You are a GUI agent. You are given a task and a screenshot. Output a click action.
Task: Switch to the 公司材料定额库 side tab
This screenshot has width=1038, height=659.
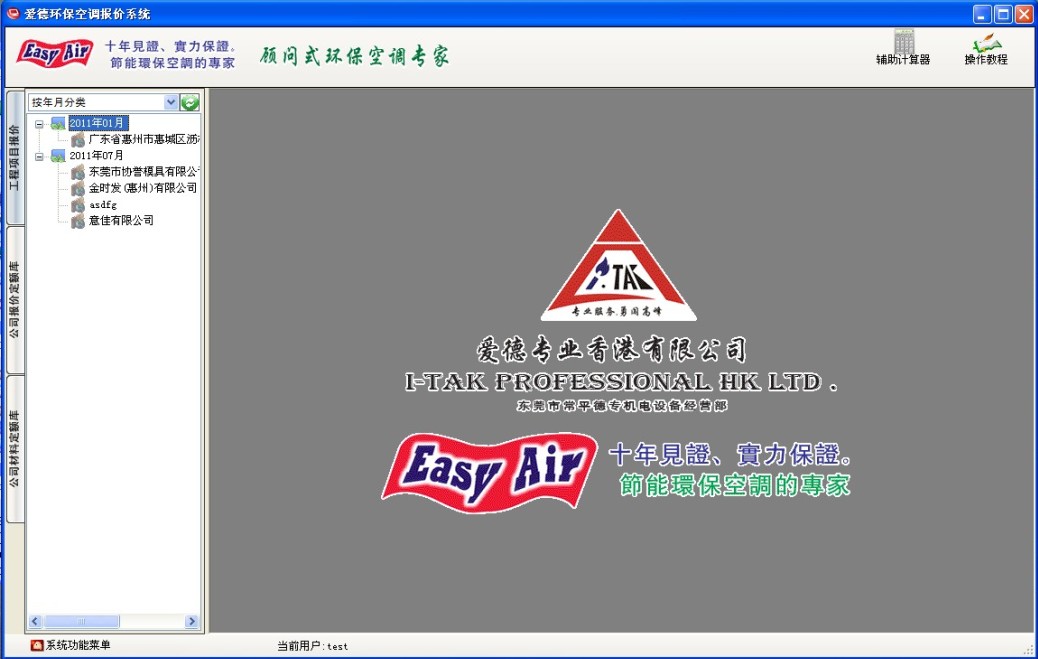coord(15,448)
